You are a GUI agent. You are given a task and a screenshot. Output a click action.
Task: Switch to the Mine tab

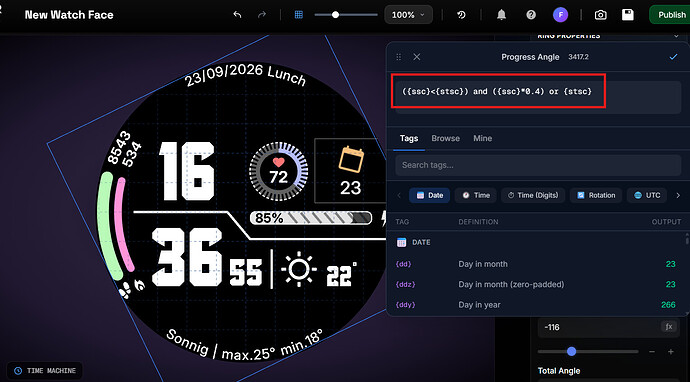coord(483,138)
